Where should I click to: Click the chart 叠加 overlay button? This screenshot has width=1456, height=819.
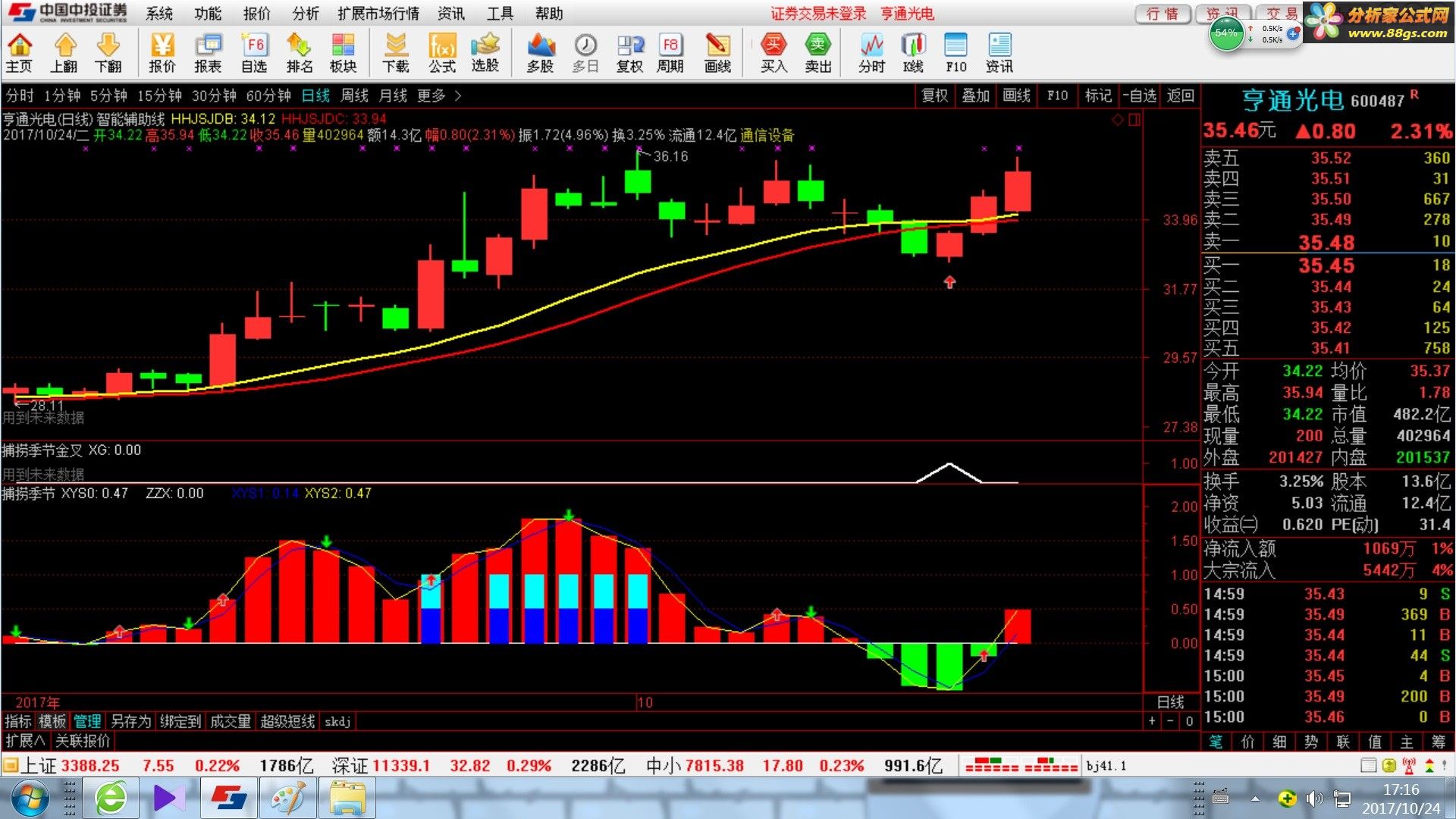976,96
